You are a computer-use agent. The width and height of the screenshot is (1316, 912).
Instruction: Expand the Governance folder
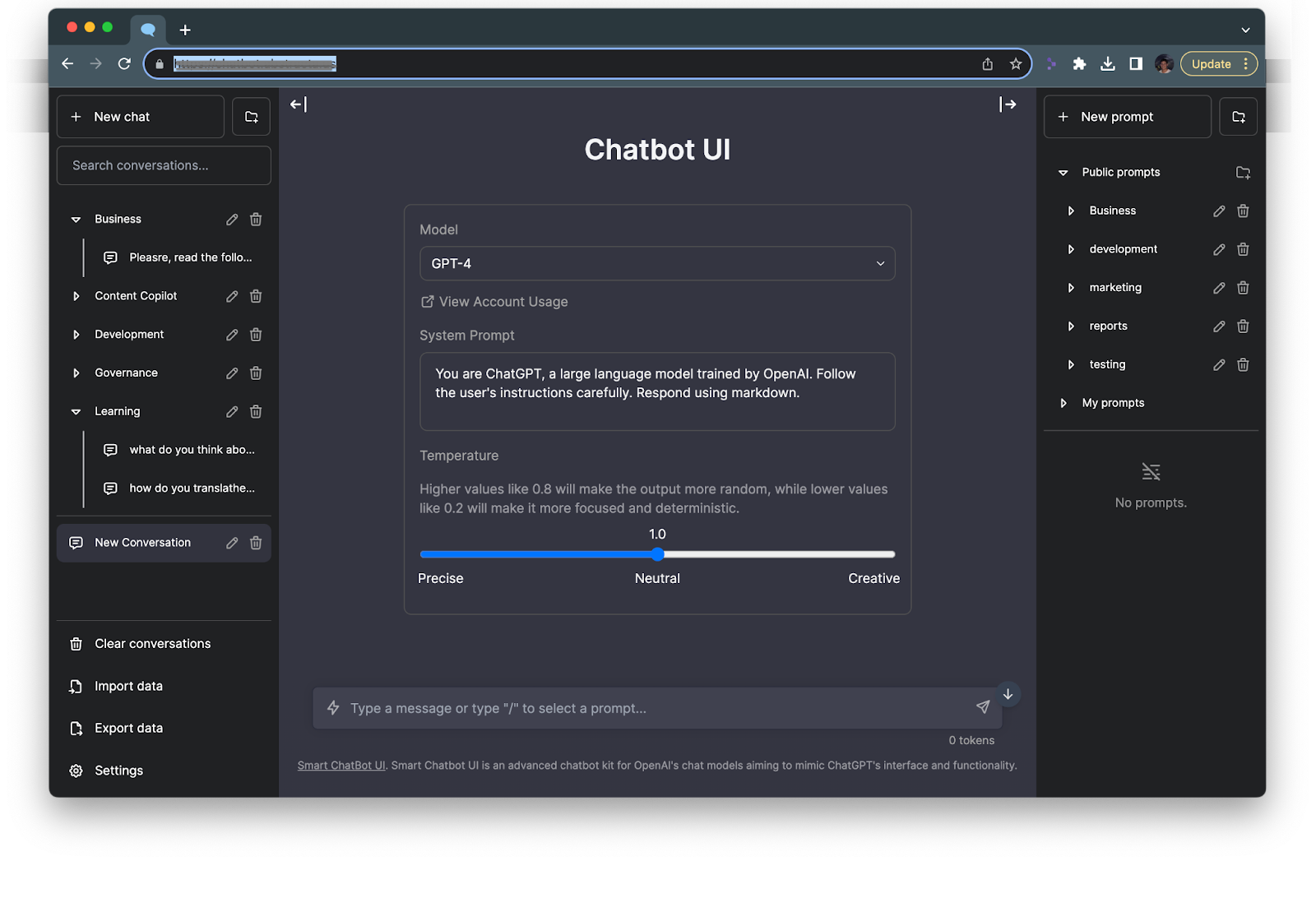[76, 373]
